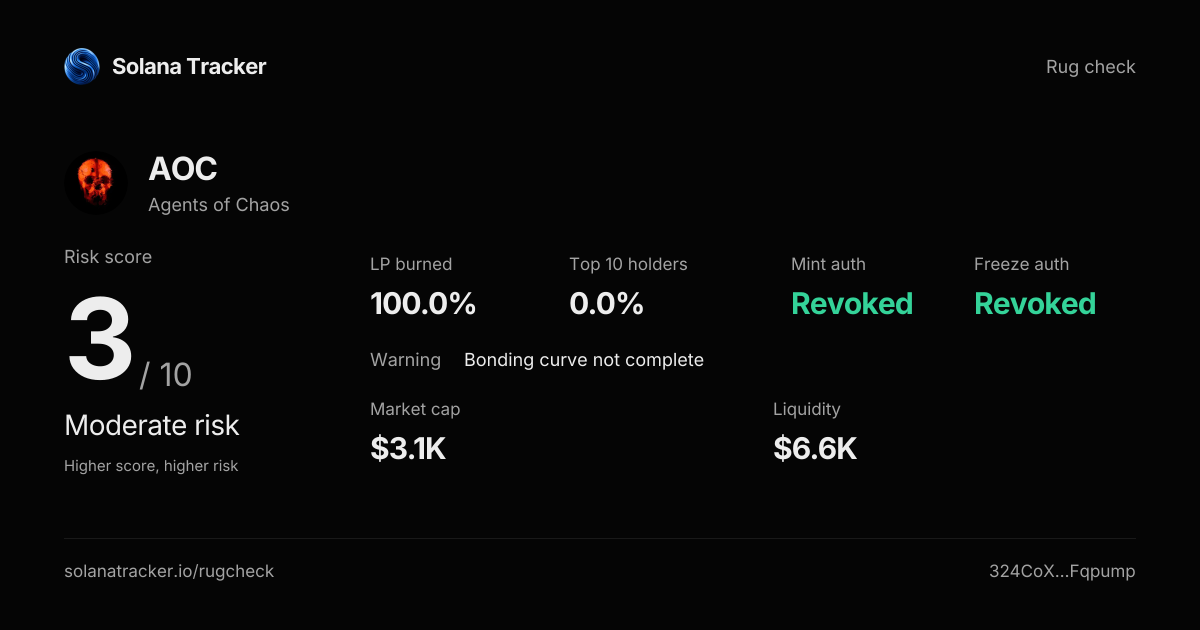The height and width of the screenshot is (630, 1200).
Task: Select the Moderate risk rating text
Action: [152, 425]
